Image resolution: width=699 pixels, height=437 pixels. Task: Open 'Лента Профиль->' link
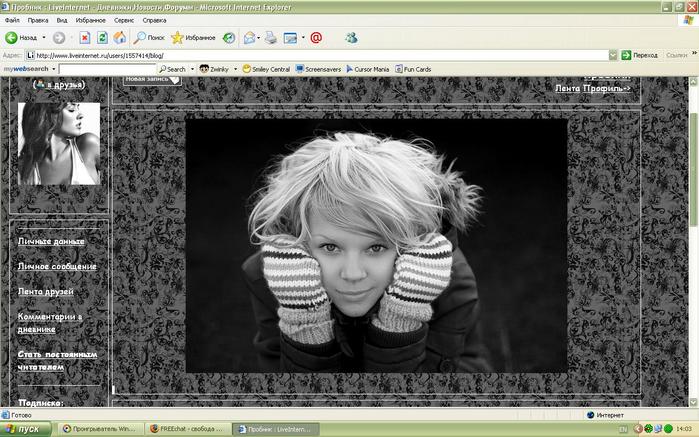[x=592, y=88]
